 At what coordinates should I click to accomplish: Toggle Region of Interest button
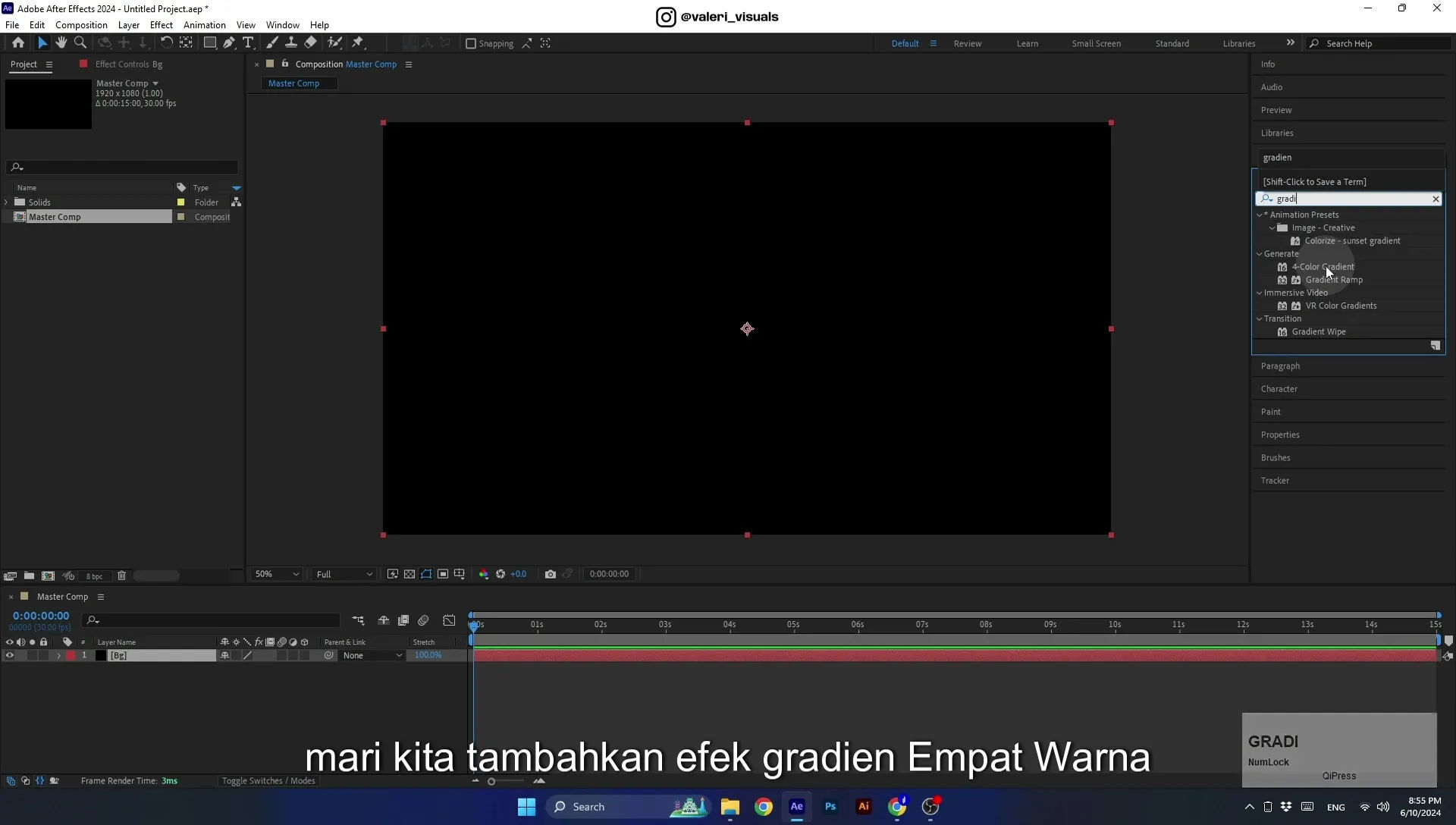coord(443,574)
